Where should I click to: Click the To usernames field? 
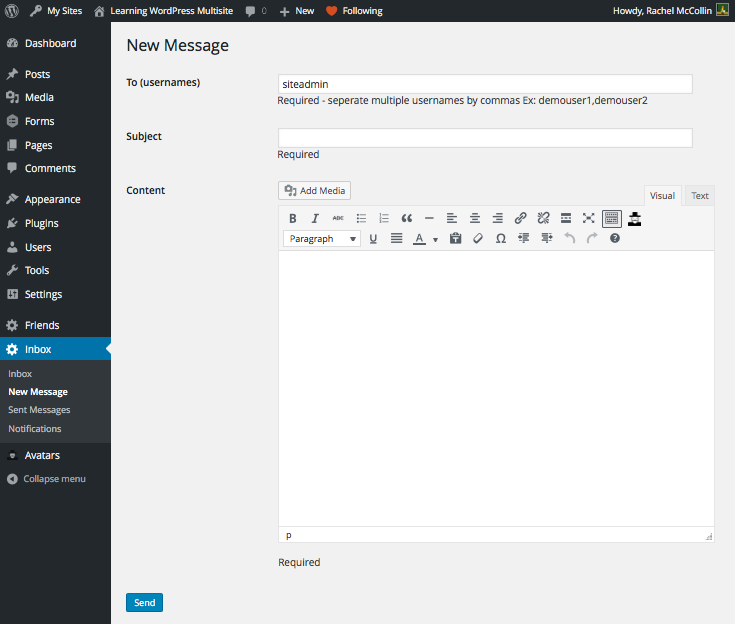click(485, 84)
